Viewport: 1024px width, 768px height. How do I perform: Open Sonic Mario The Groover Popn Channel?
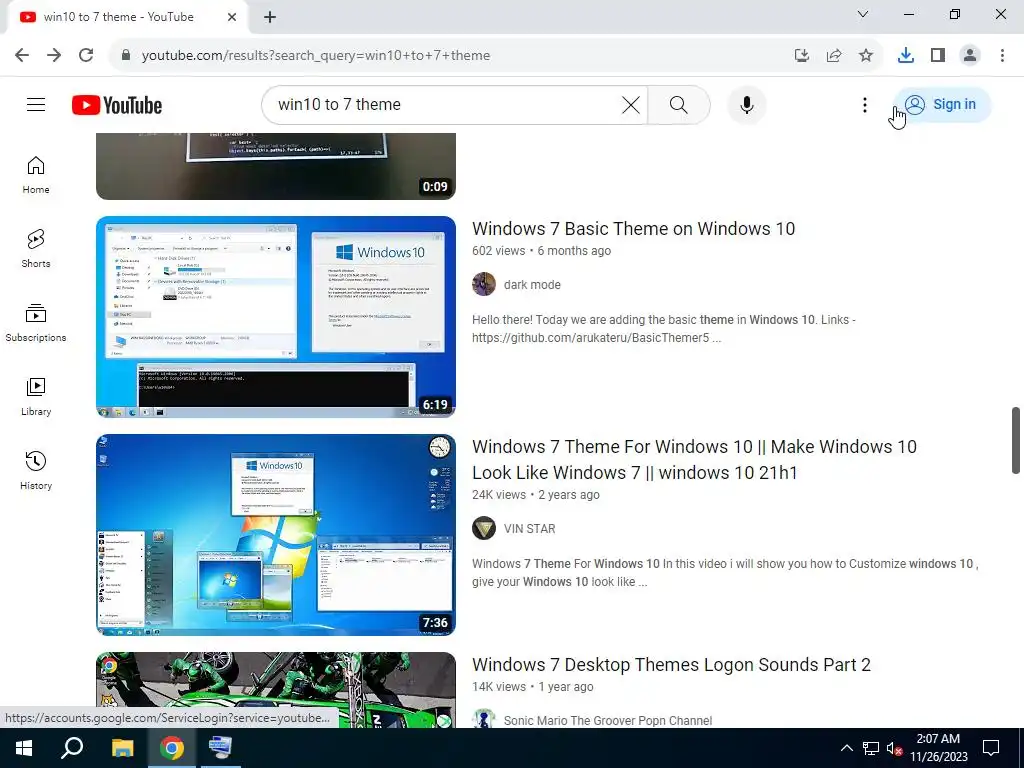(x=608, y=720)
